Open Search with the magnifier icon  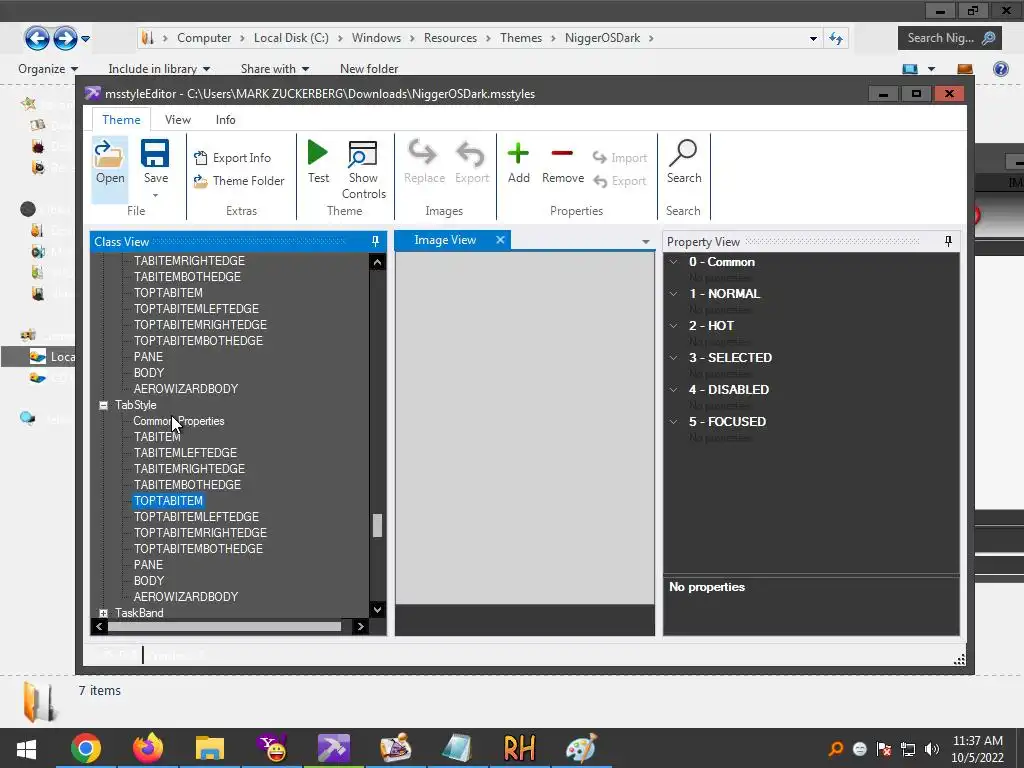point(683,153)
